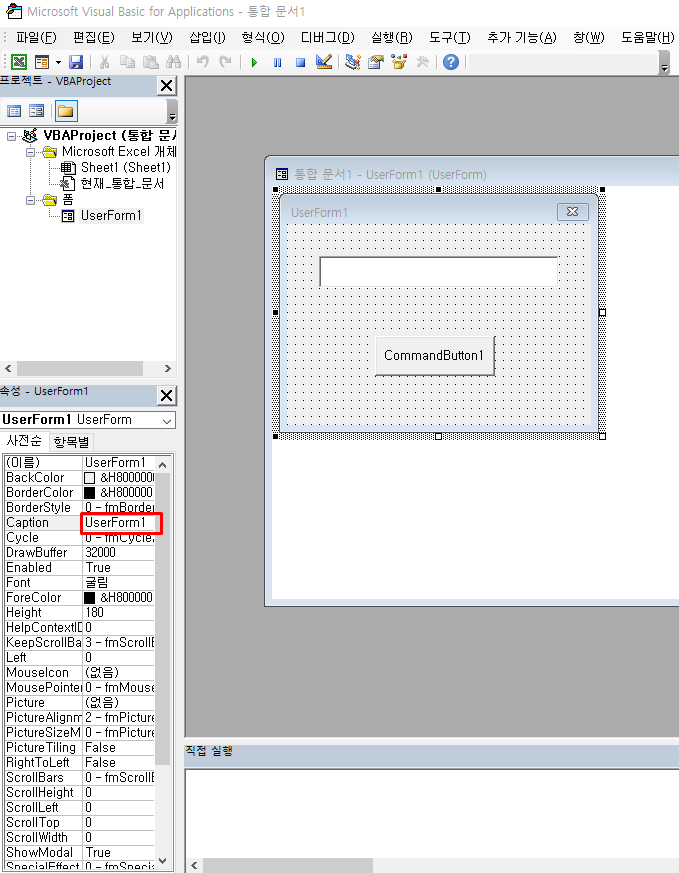
Task: Open the 삽입(I) menu
Action: (207, 37)
